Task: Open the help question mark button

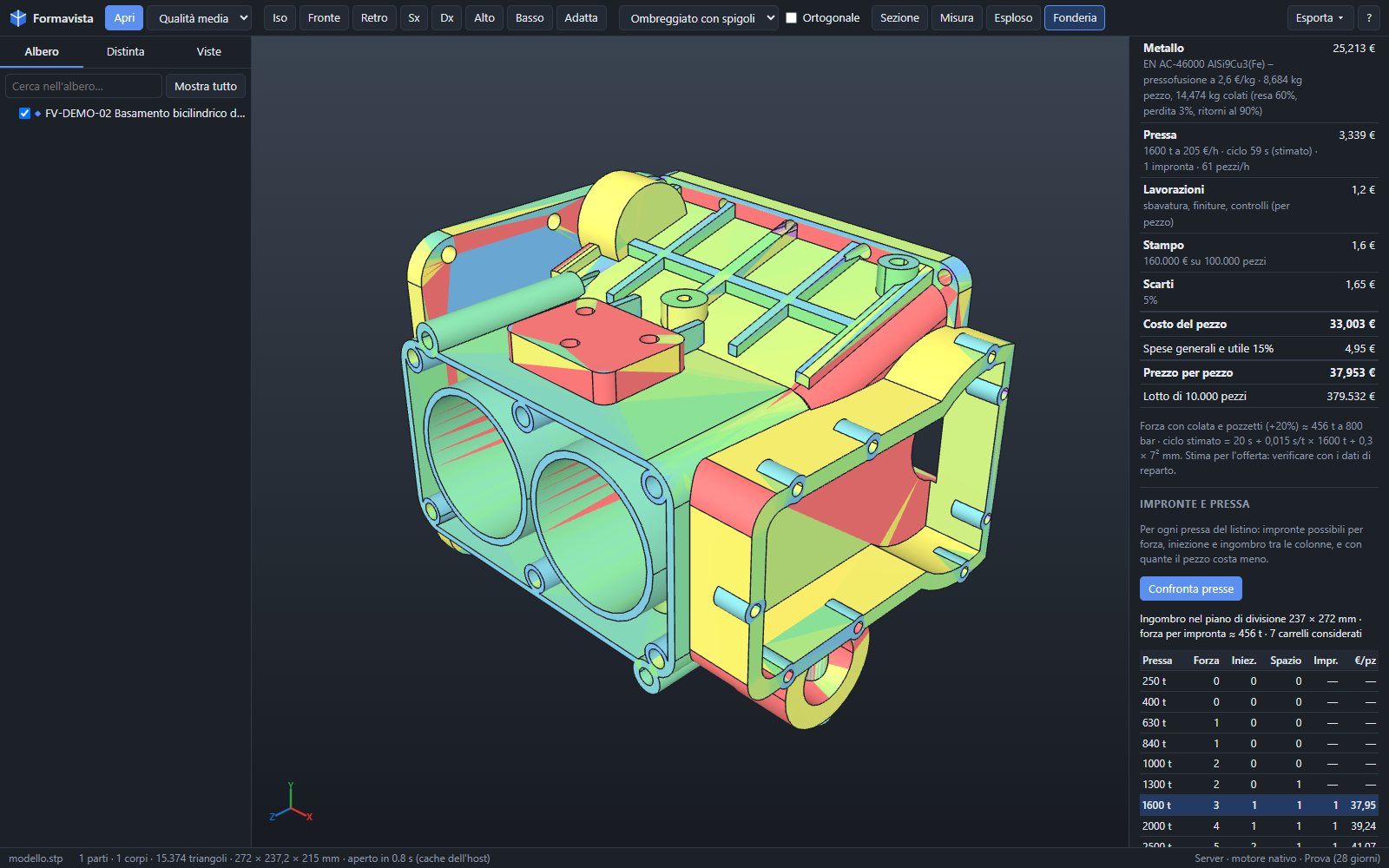Action: pyautogui.click(x=1369, y=18)
